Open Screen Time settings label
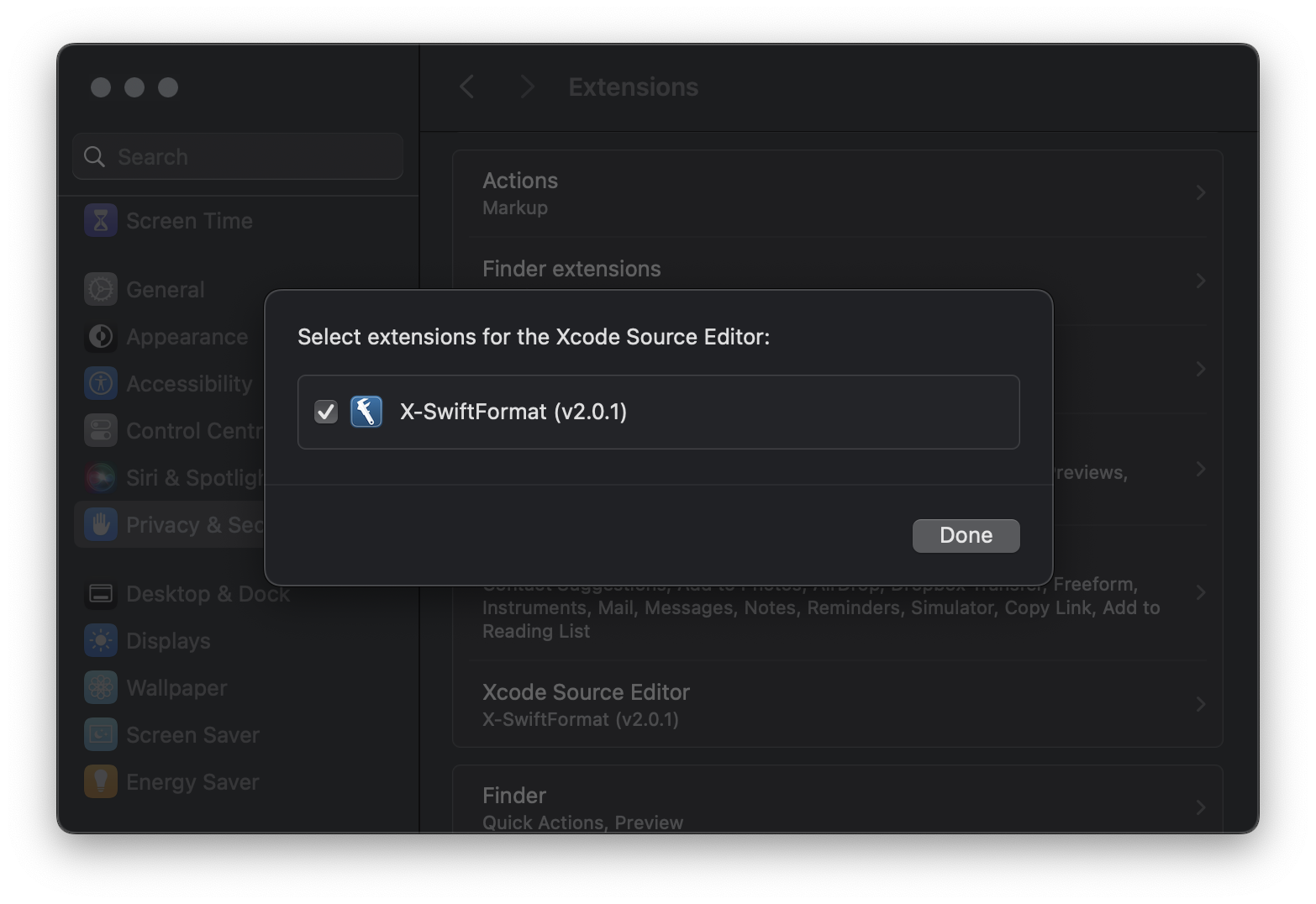 point(189,221)
